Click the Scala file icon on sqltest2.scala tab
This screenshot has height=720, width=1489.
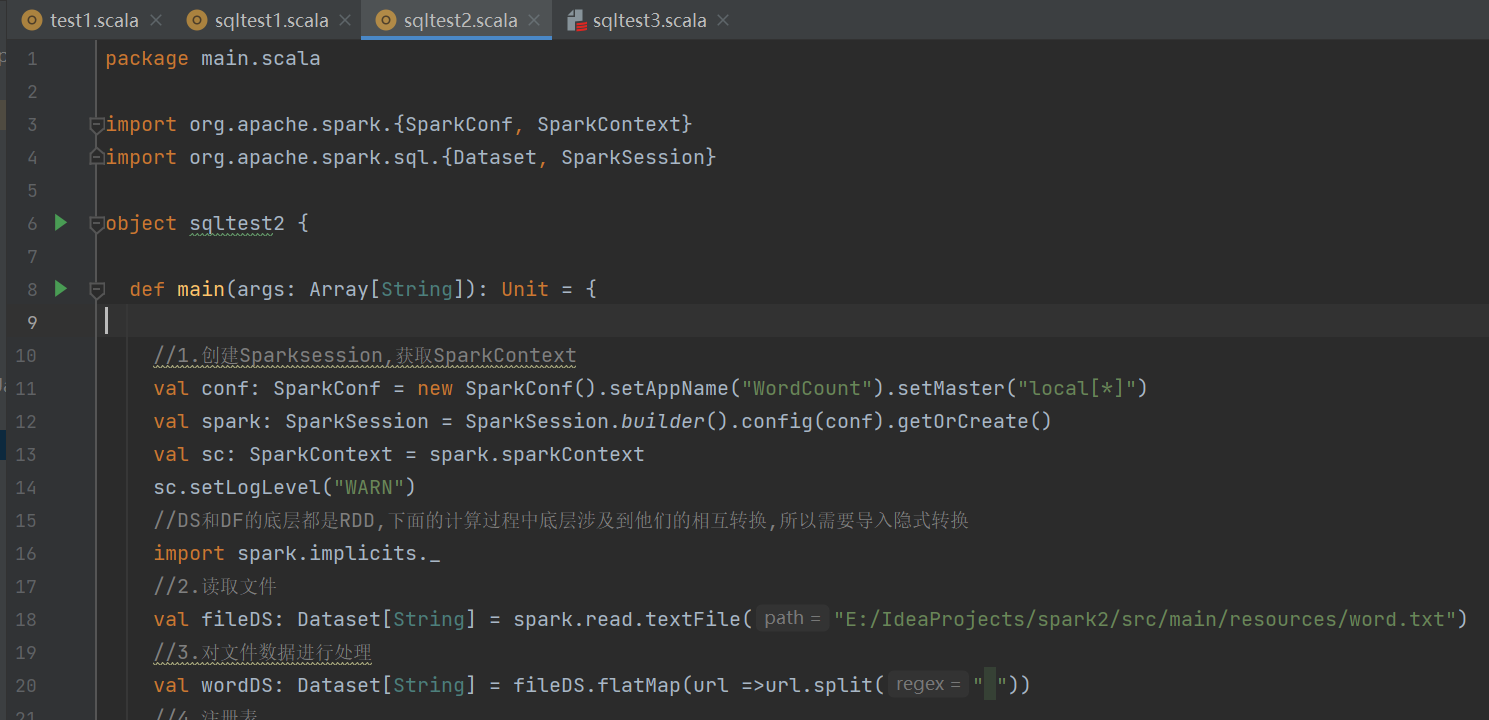click(386, 20)
